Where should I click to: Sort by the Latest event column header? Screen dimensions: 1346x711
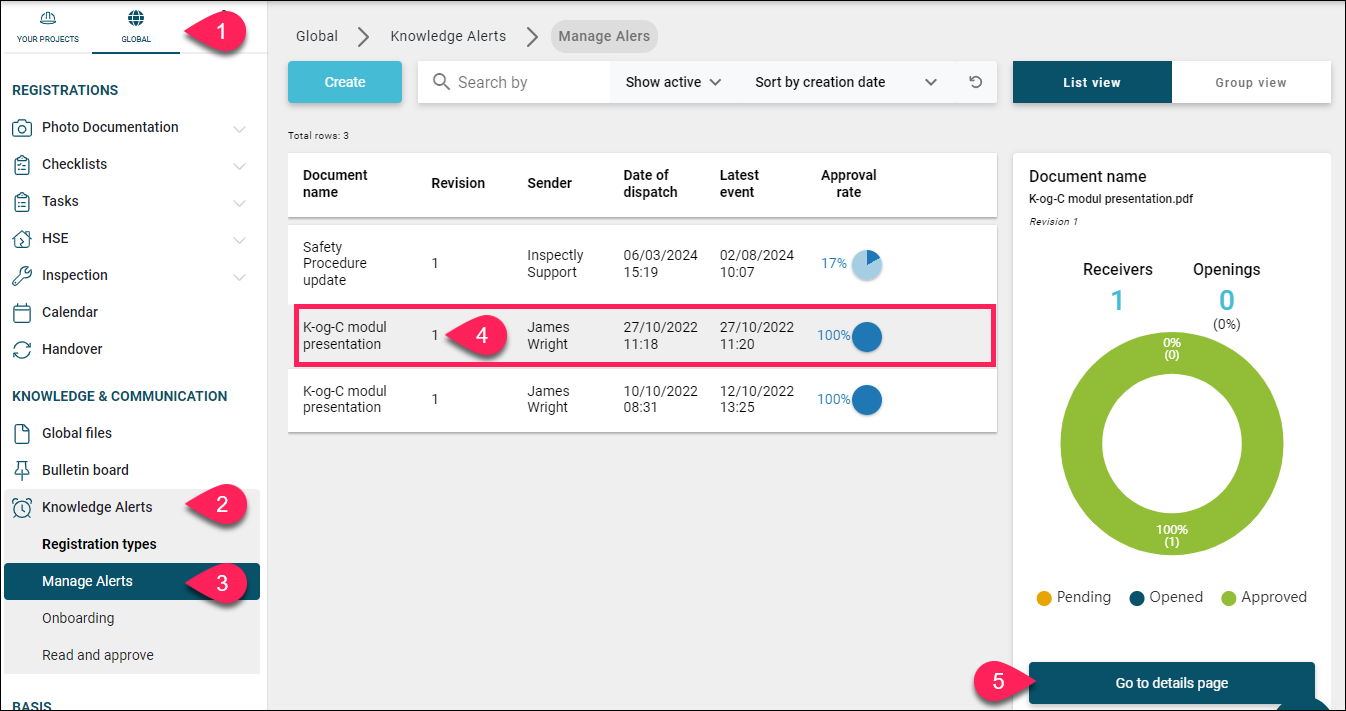739,184
